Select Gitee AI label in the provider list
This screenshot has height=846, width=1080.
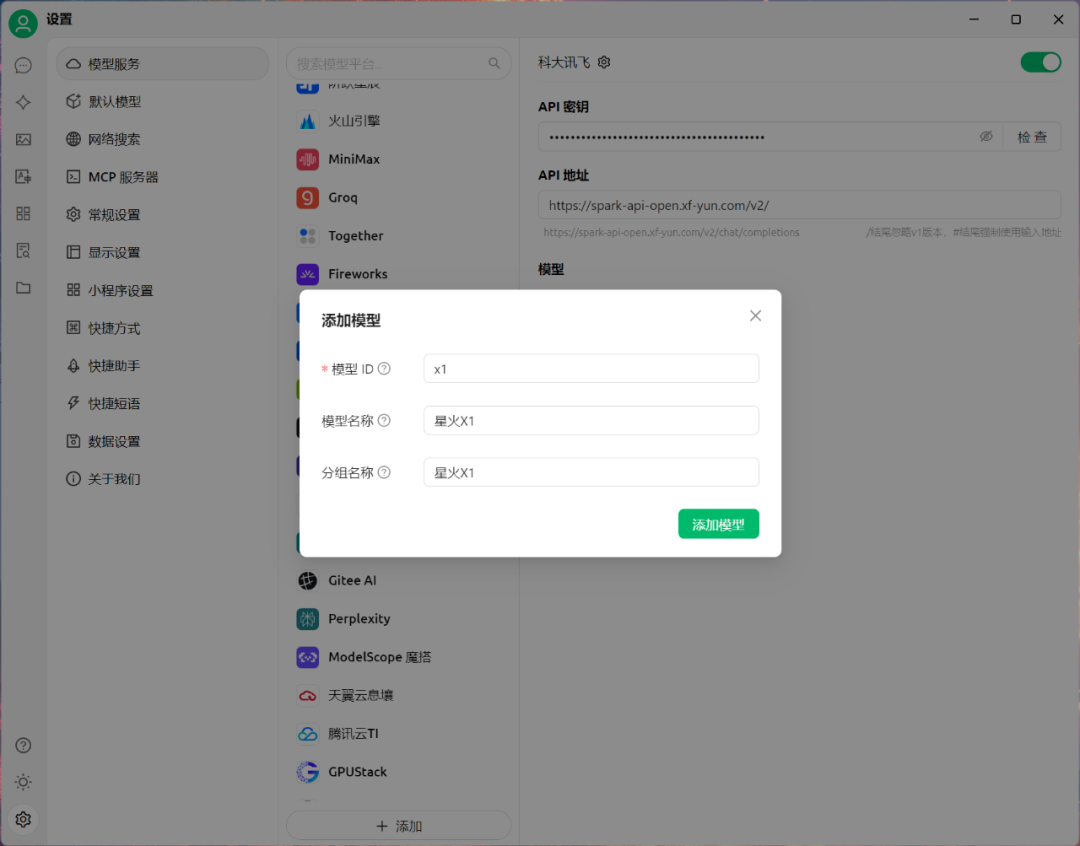pyautogui.click(x=352, y=581)
